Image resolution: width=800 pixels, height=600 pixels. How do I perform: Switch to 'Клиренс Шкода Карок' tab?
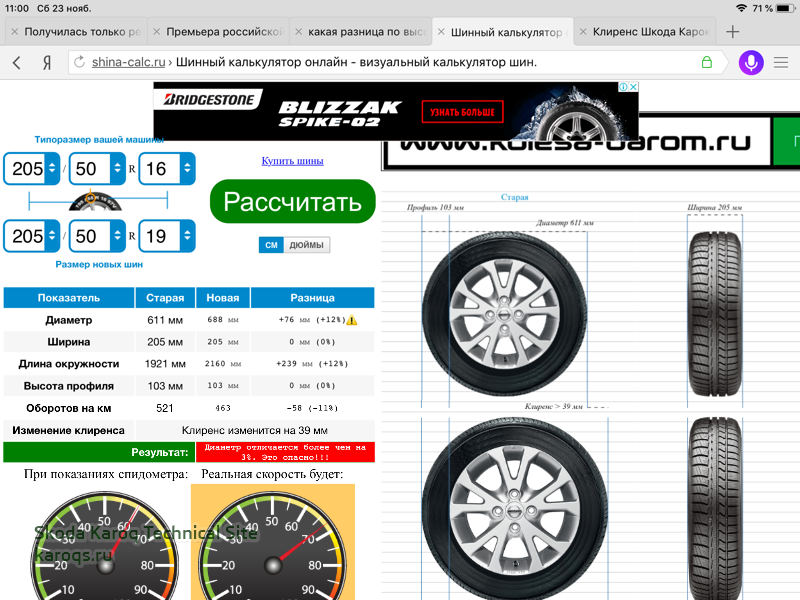645,32
